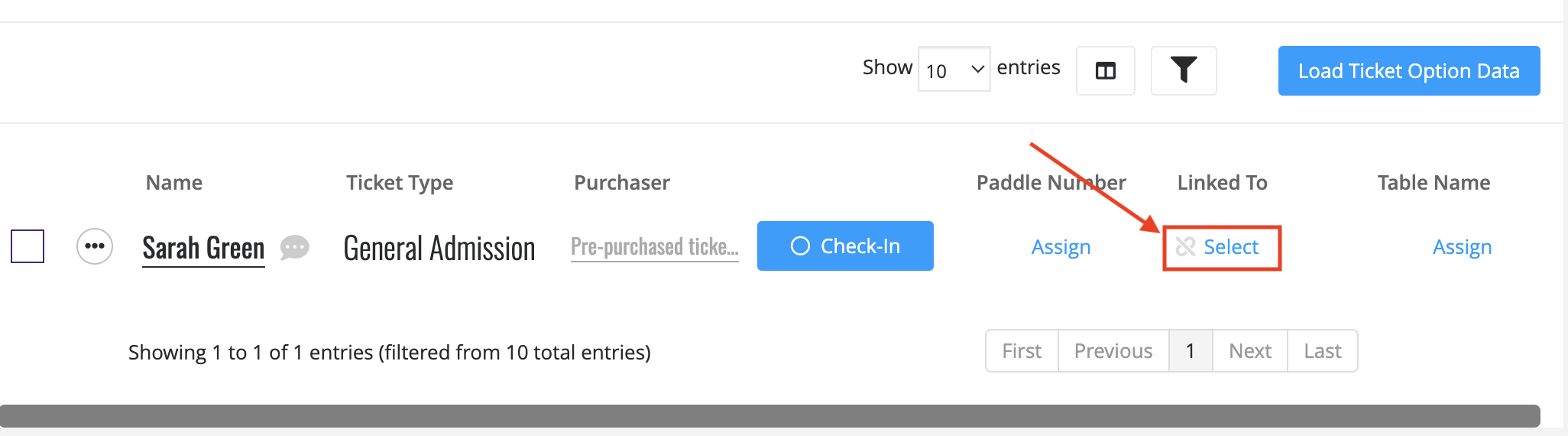Screen dimensions: 1568x436
Task: Click the broken-link icon in Linked To
Action: click(x=1185, y=246)
